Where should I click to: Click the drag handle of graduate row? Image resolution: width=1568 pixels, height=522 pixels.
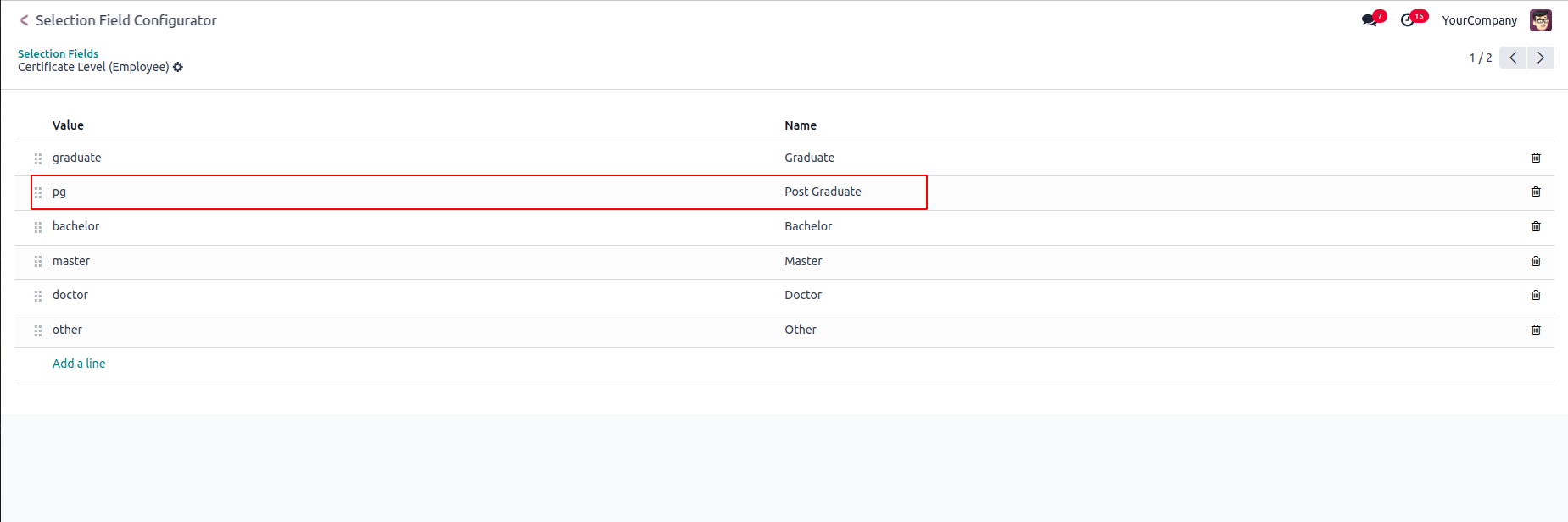click(38, 158)
